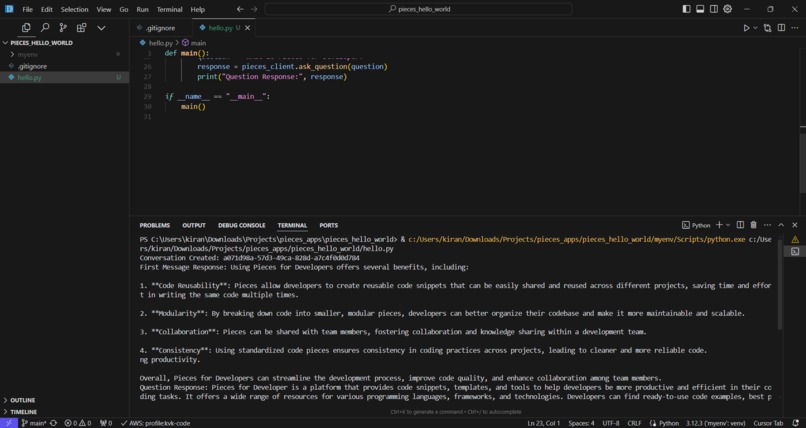Viewport: 806px width, 428px height.
Task: Open the Help menu
Action: tap(197, 9)
